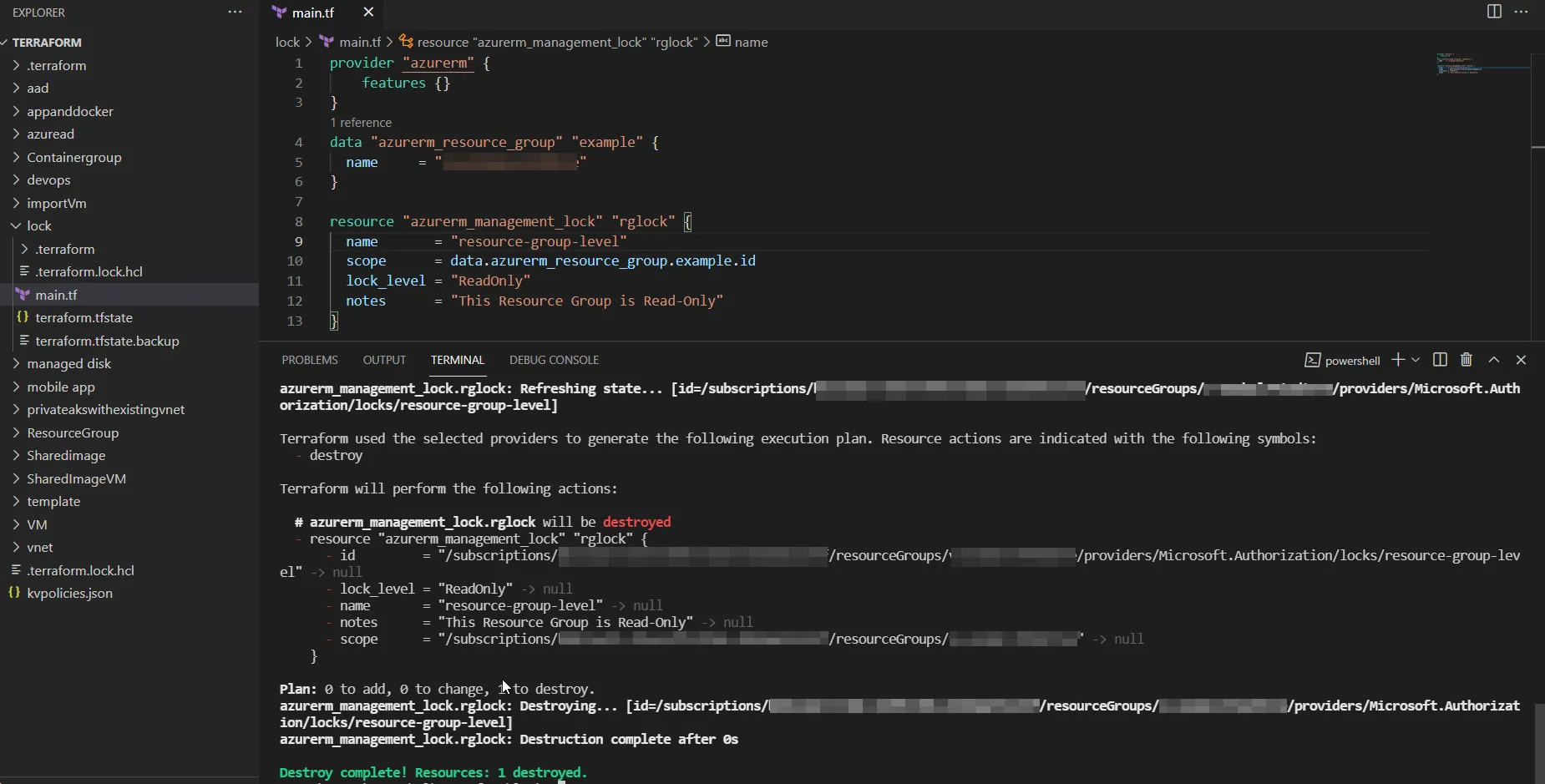The image size is (1545, 784).
Task: Expand the mobile app folder
Action: (60, 387)
